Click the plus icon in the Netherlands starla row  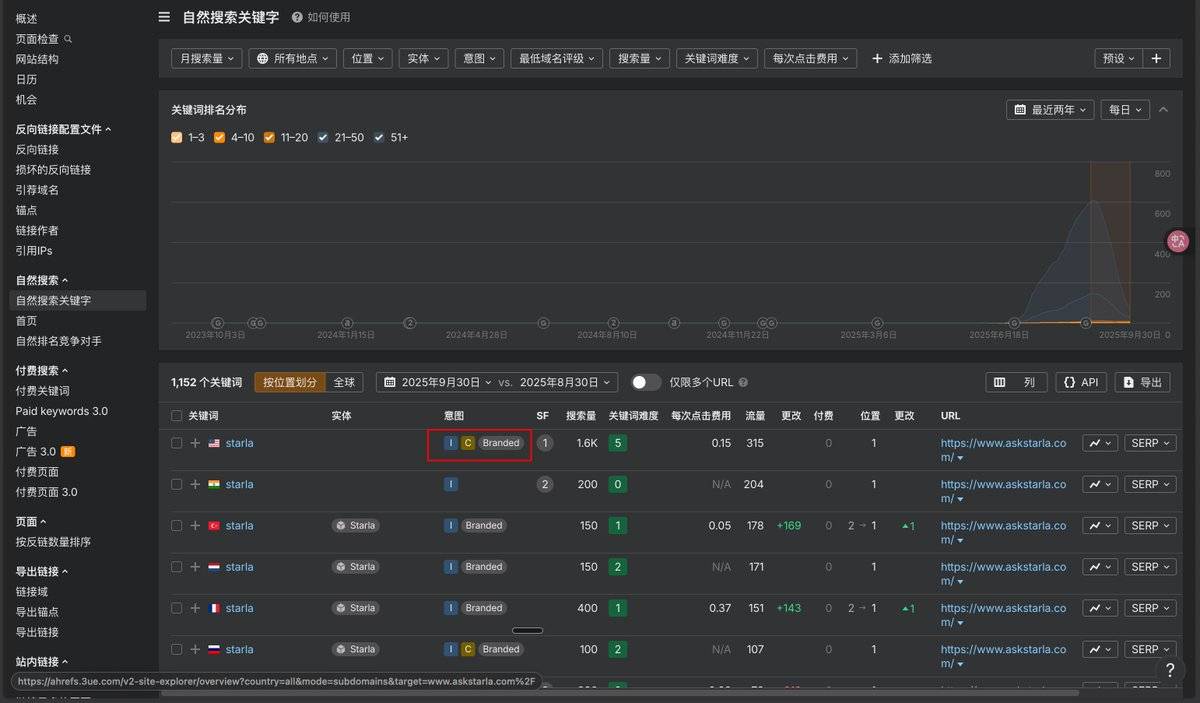195,567
